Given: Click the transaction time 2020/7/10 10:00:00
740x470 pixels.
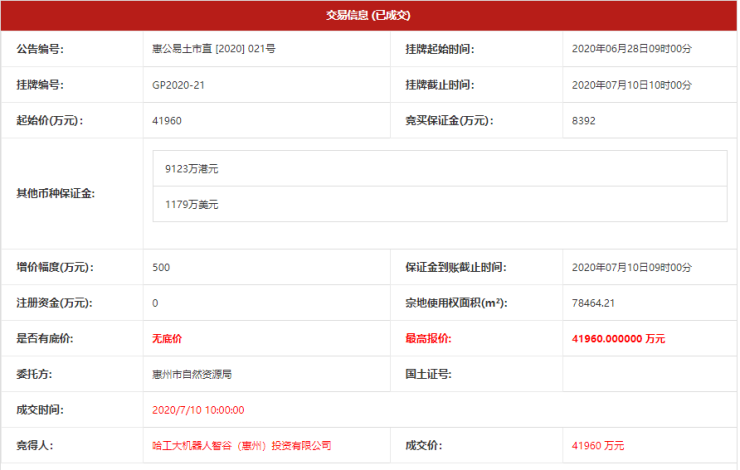Looking at the screenshot, I should 198,409.
